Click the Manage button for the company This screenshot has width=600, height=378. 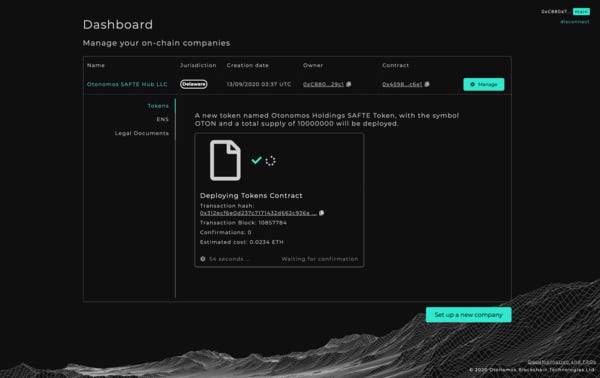click(484, 84)
